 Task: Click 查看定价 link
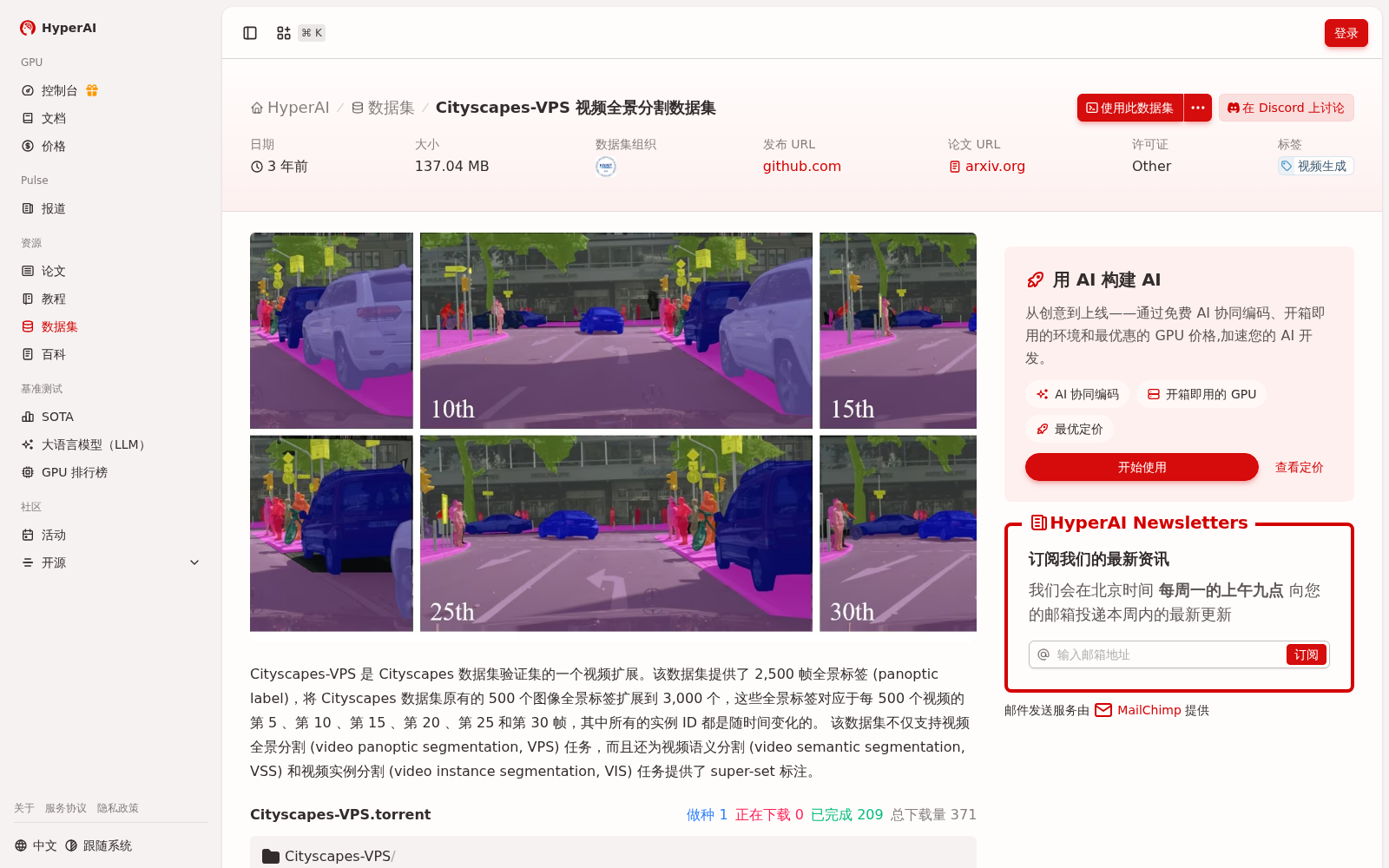pyautogui.click(x=1299, y=467)
